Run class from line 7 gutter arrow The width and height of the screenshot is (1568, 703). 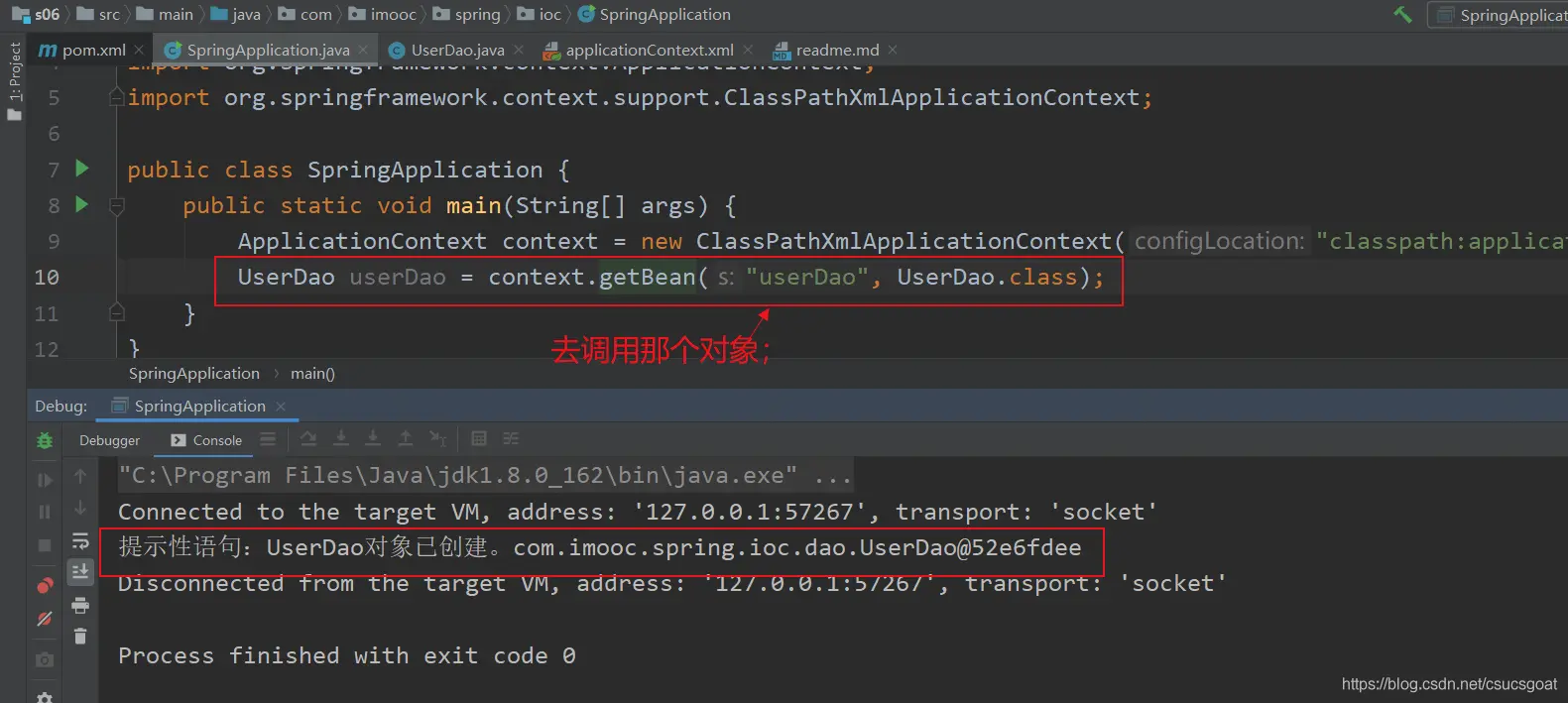pyautogui.click(x=82, y=169)
